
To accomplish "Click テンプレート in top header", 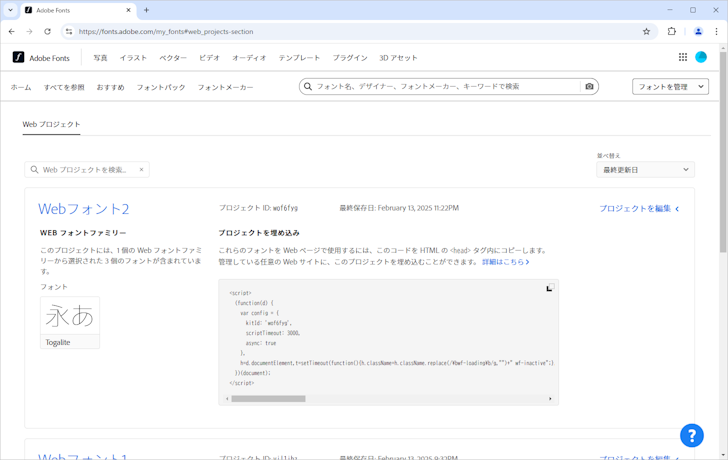I will coord(299,58).
